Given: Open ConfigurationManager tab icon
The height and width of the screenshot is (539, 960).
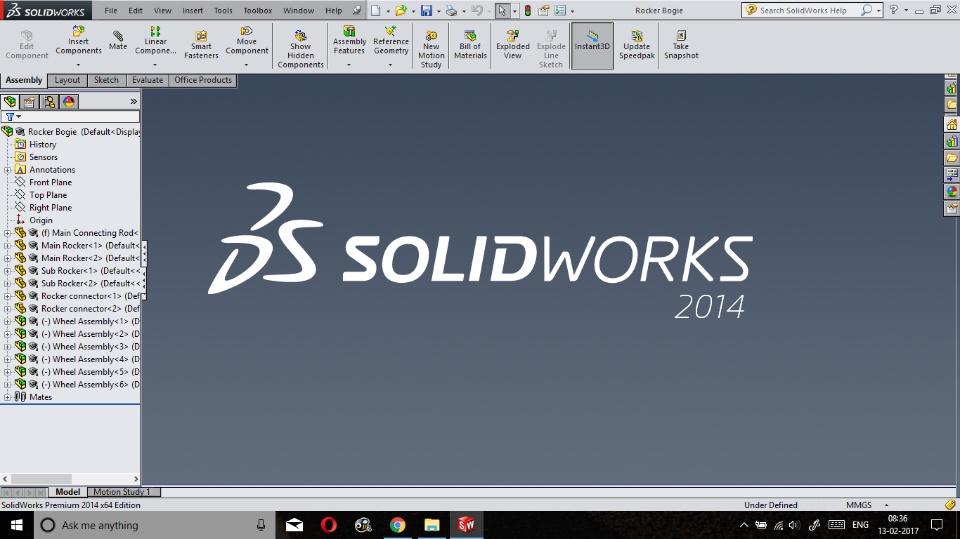Looking at the screenshot, I should click(x=49, y=102).
